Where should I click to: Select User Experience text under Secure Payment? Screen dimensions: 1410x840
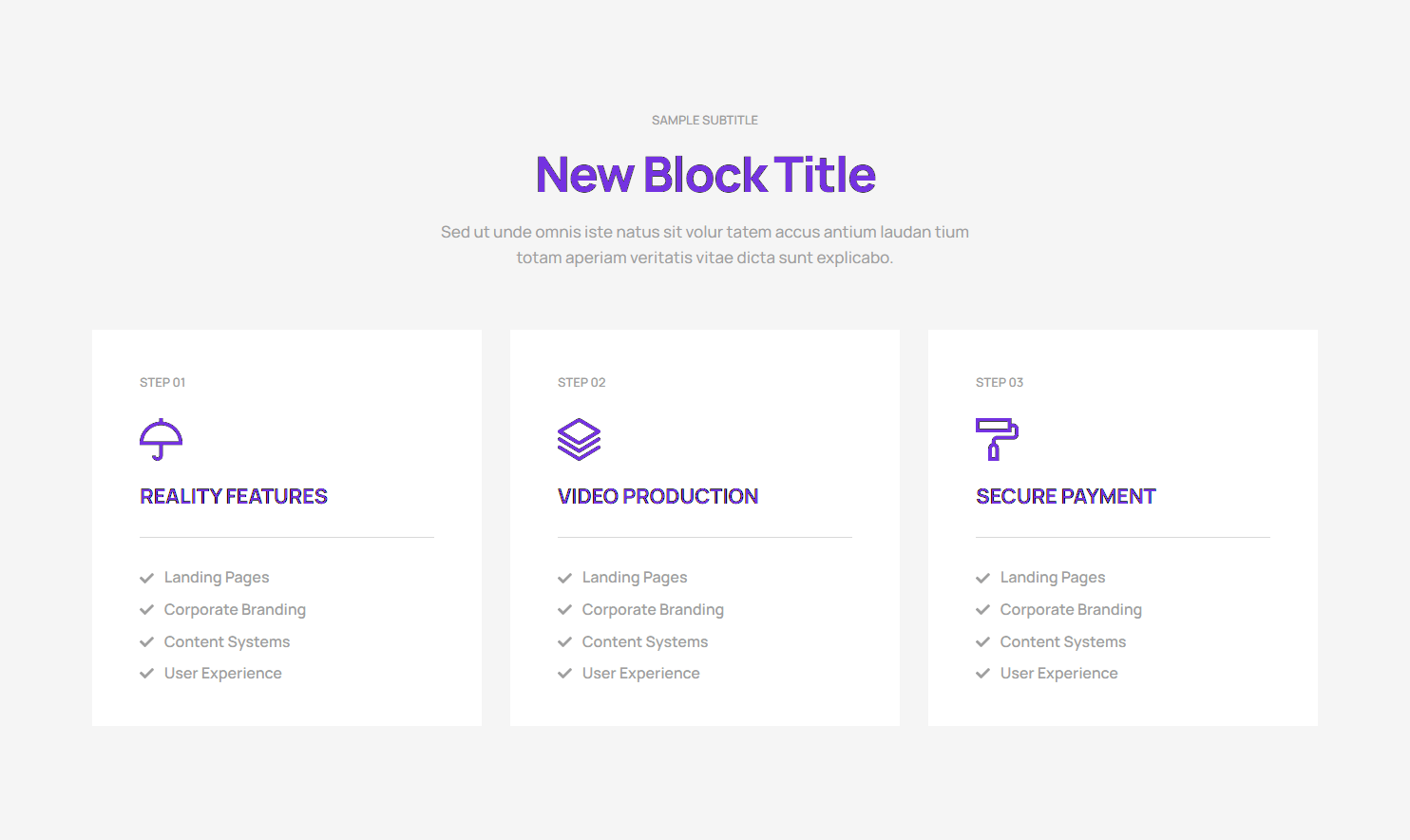(x=1058, y=674)
